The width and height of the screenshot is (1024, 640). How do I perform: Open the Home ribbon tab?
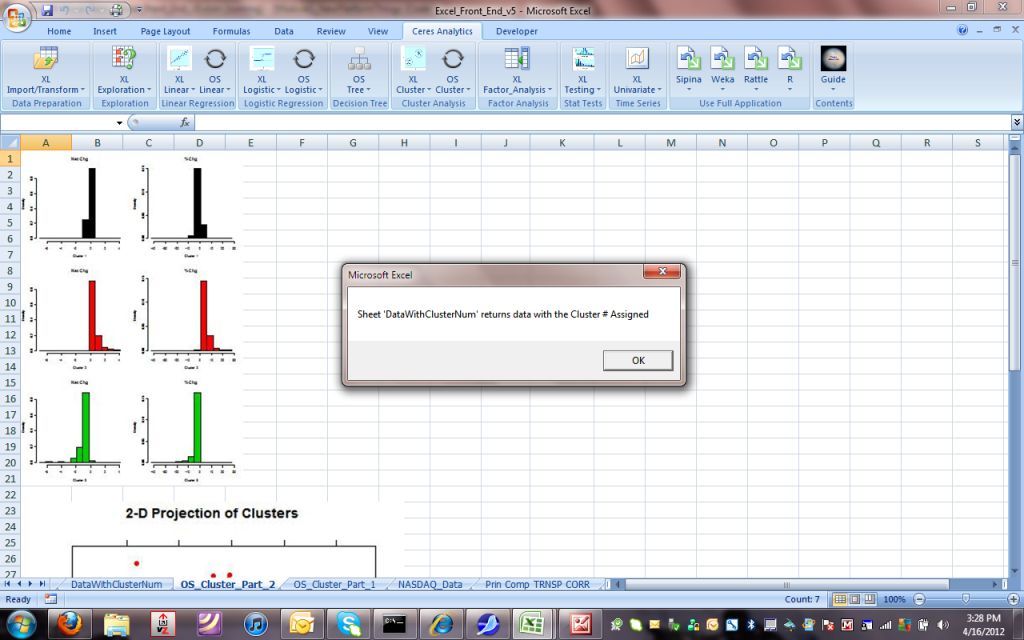[x=59, y=31]
